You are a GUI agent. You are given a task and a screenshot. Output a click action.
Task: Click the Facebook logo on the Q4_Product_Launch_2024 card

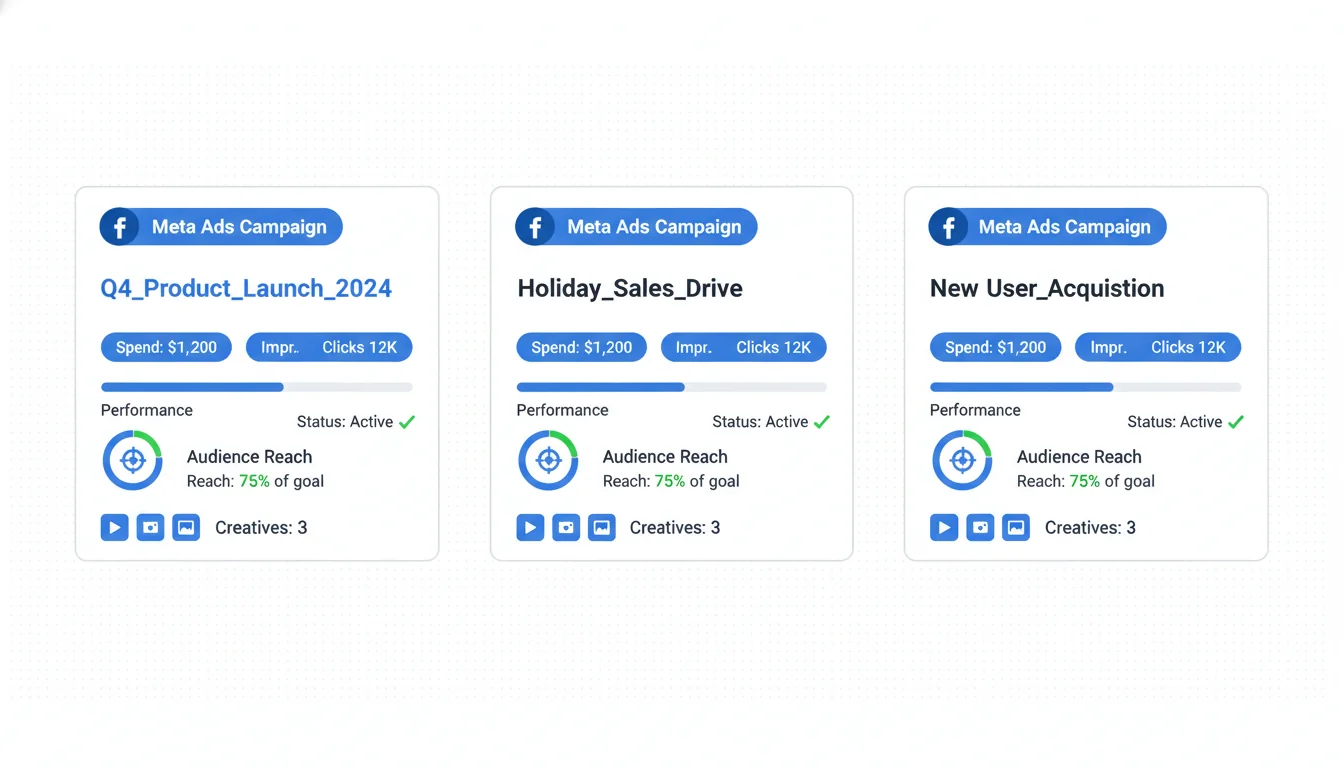(x=119, y=227)
